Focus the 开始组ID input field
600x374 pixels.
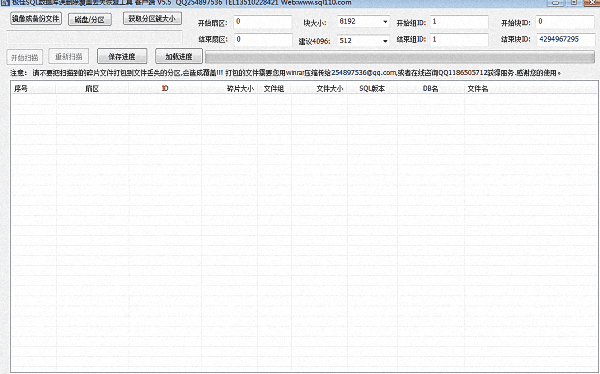tap(459, 22)
